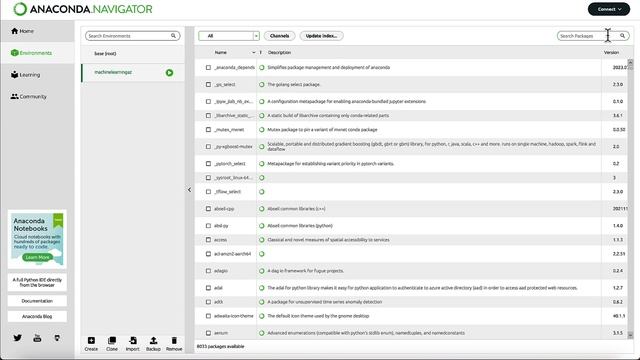Open A full Python IDE in browser link
The width and height of the screenshot is (640, 360).
tap(37, 282)
